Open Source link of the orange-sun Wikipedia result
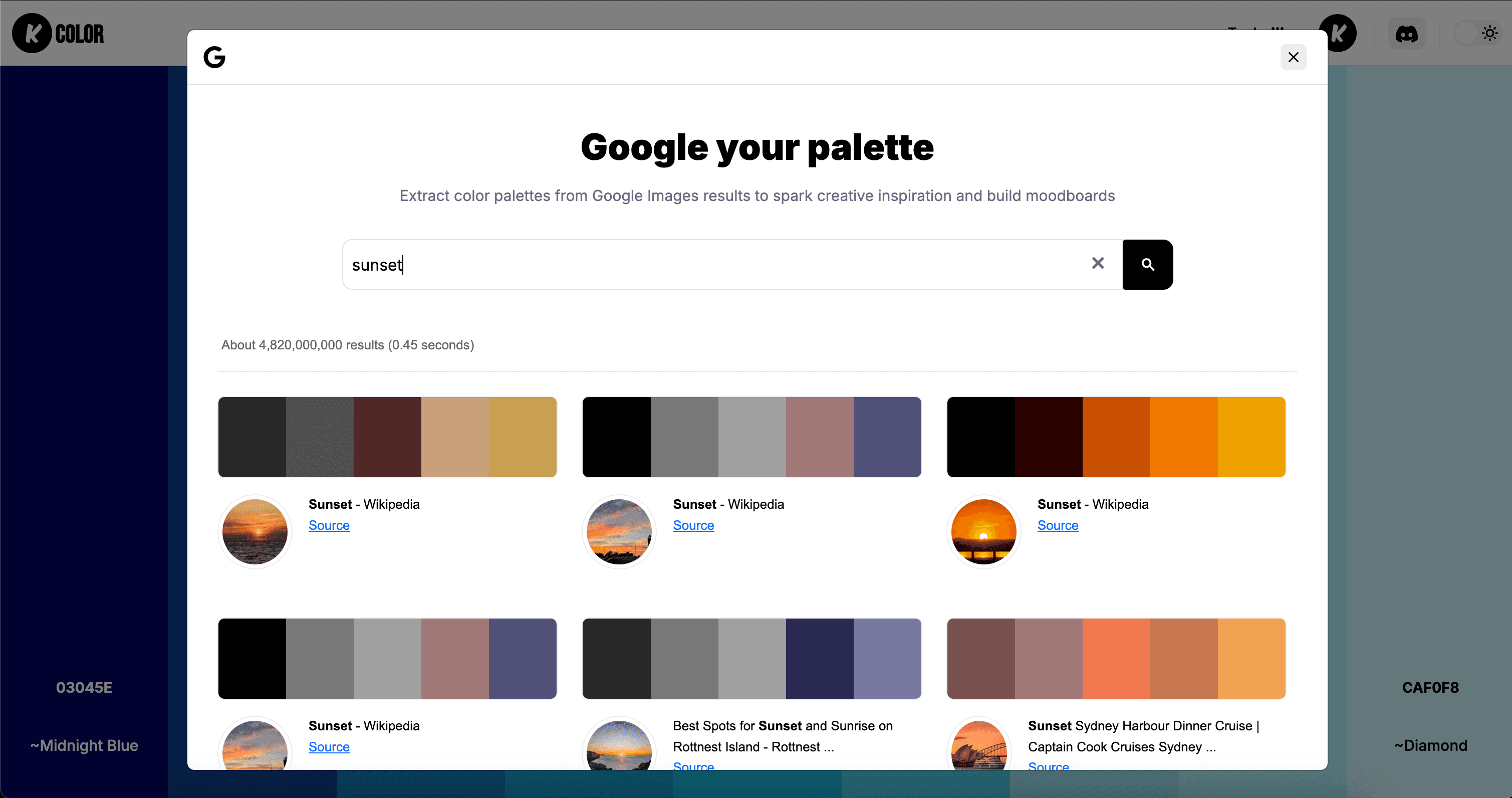 click(x=1058, y=525)
